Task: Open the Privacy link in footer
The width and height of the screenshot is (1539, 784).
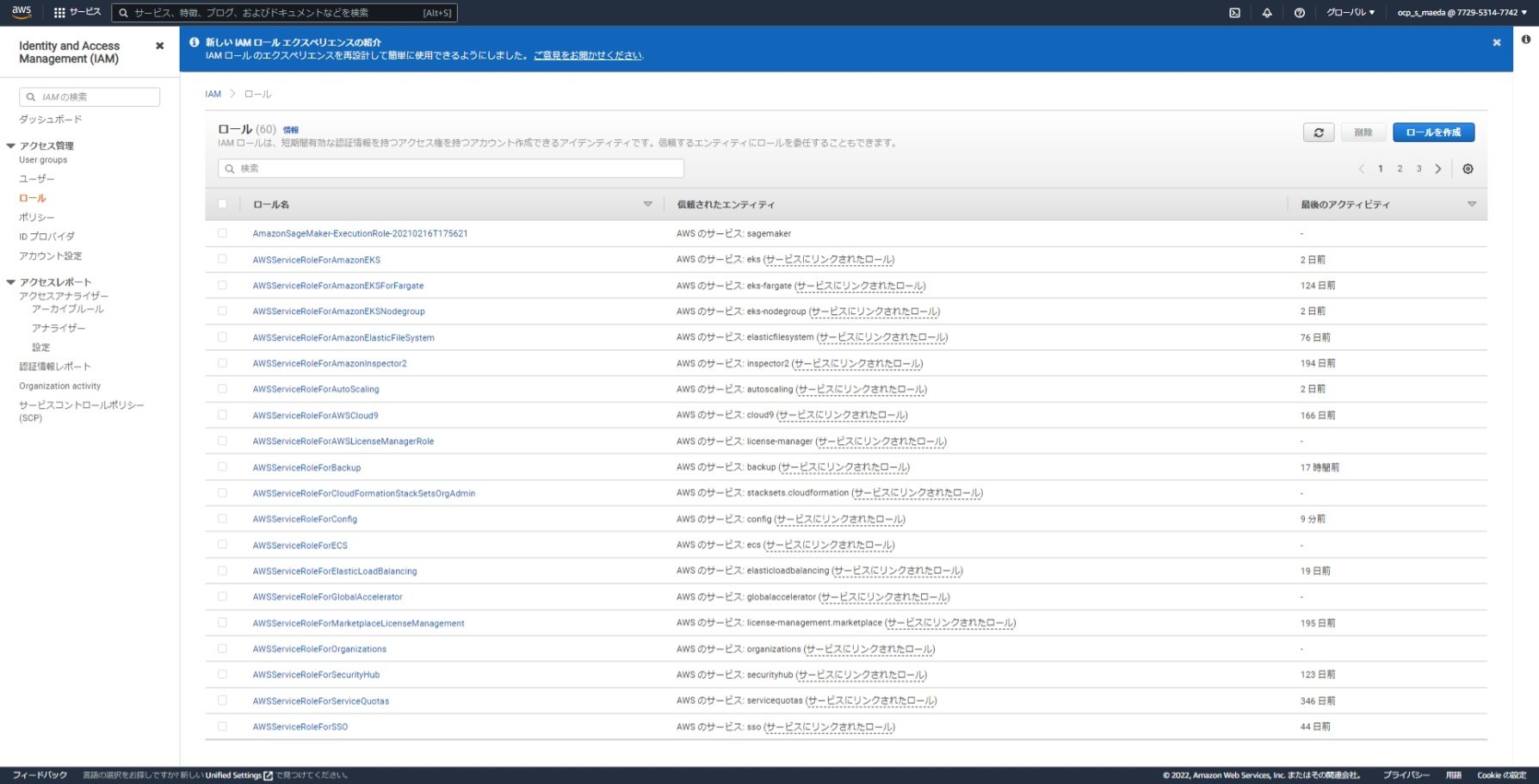Action: pyautogui.click(x=1406, y=775)
